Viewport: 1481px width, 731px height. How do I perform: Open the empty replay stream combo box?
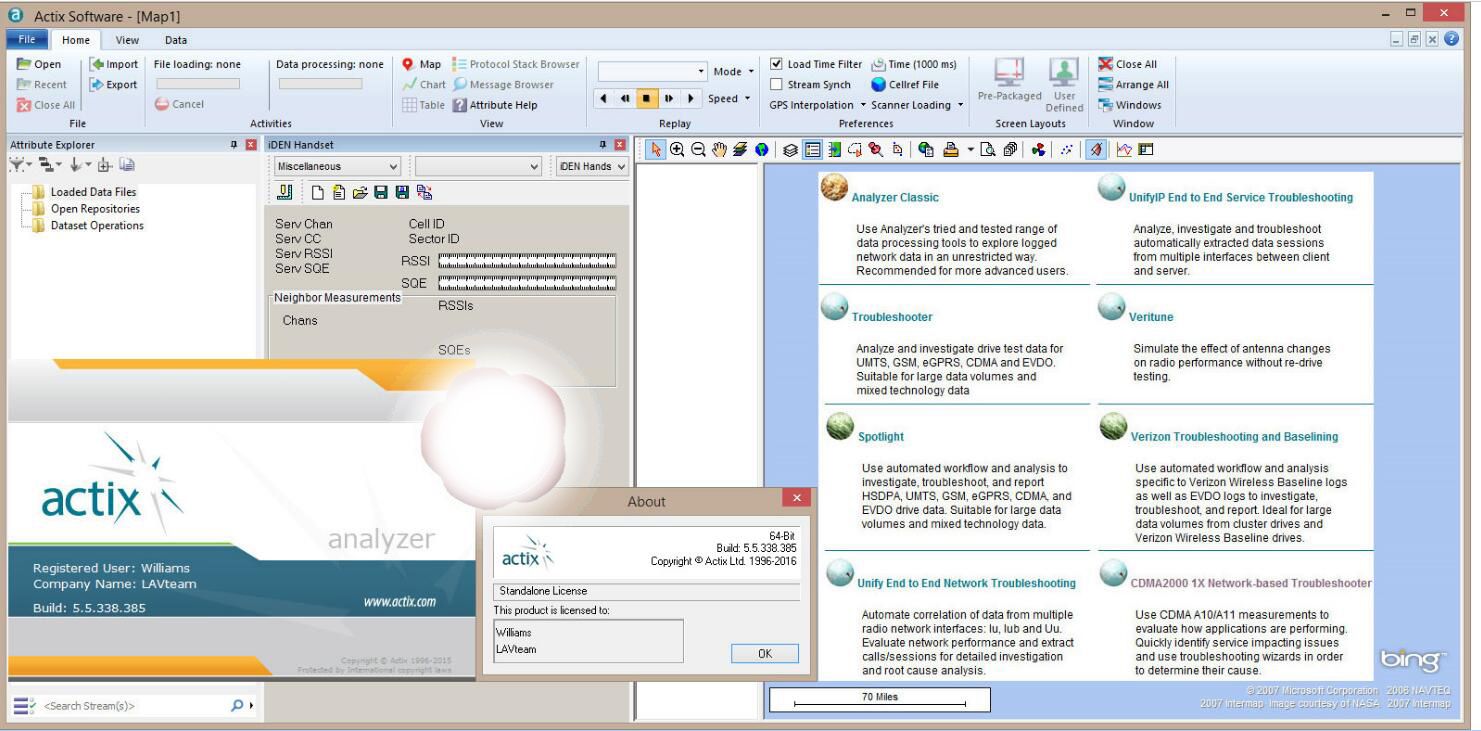pos(652,72)
